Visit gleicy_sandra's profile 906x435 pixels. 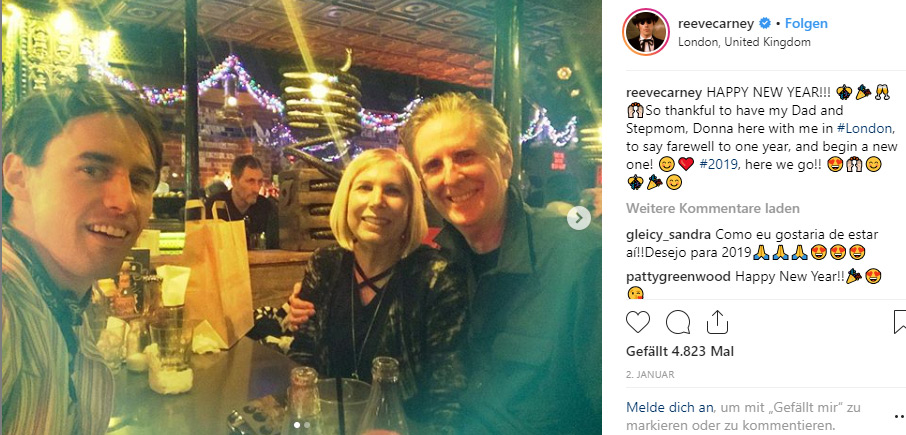[x=669, y=235]
